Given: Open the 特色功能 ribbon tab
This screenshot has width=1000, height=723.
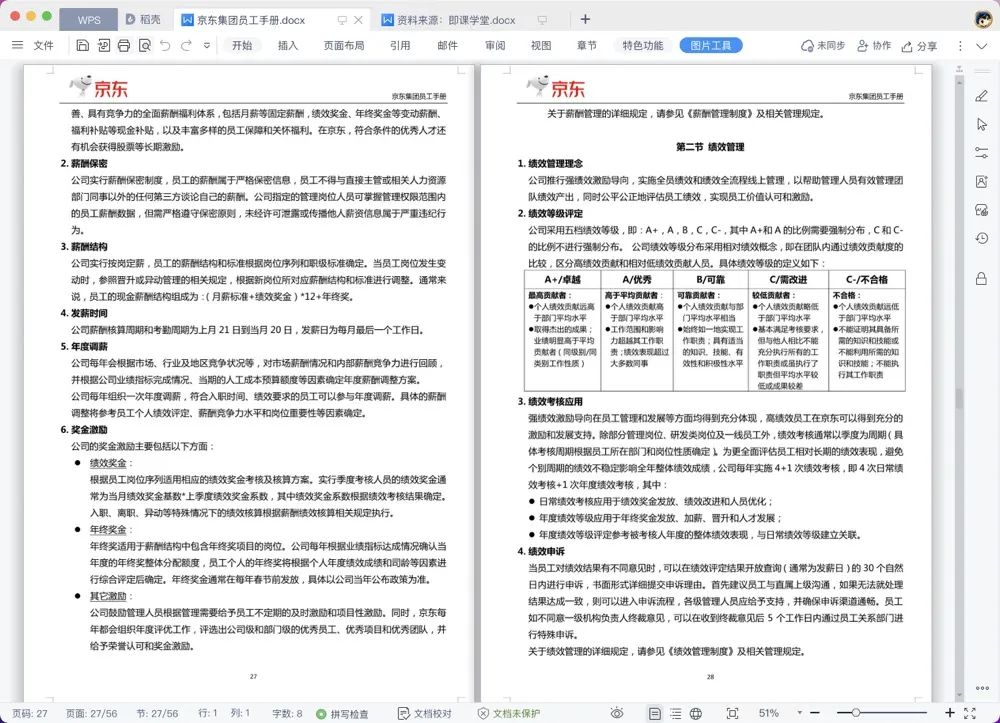Looking at the screenshot, I should 643,45.
